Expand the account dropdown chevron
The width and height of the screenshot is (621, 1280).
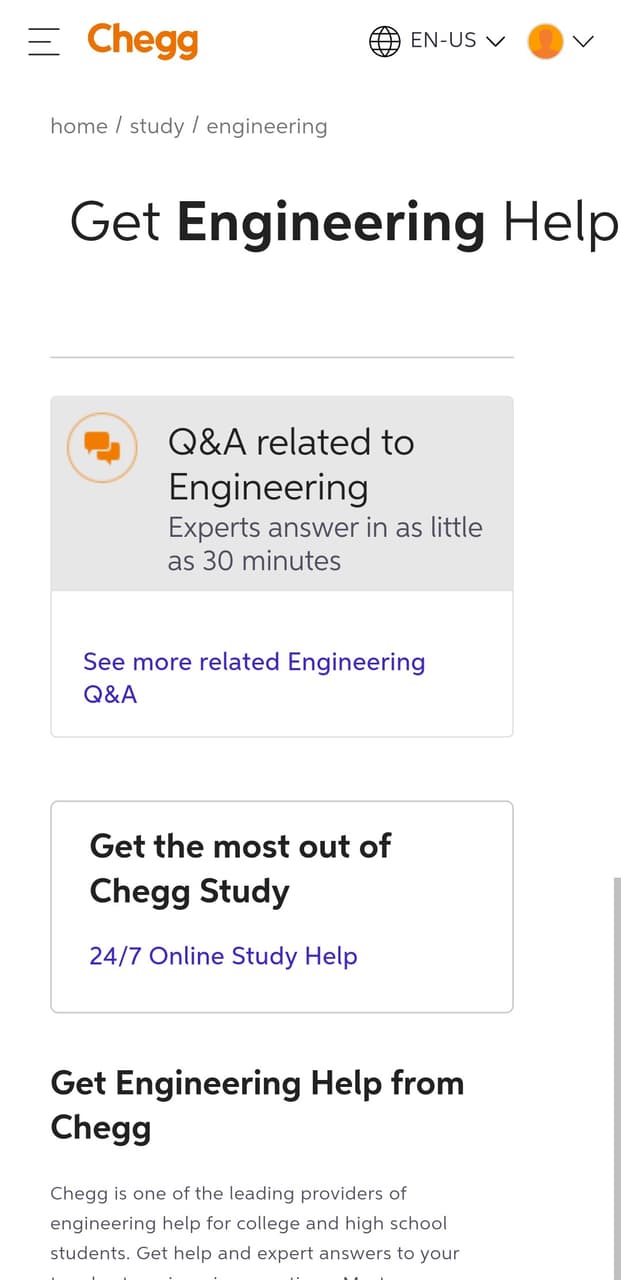pos(583,43)
